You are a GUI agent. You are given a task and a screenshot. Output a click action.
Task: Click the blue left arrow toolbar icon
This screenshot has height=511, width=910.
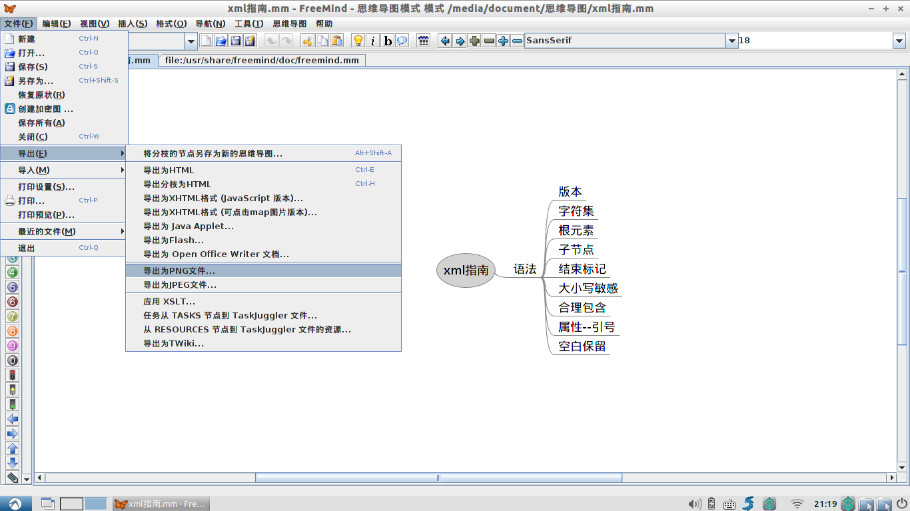(445, 40)
